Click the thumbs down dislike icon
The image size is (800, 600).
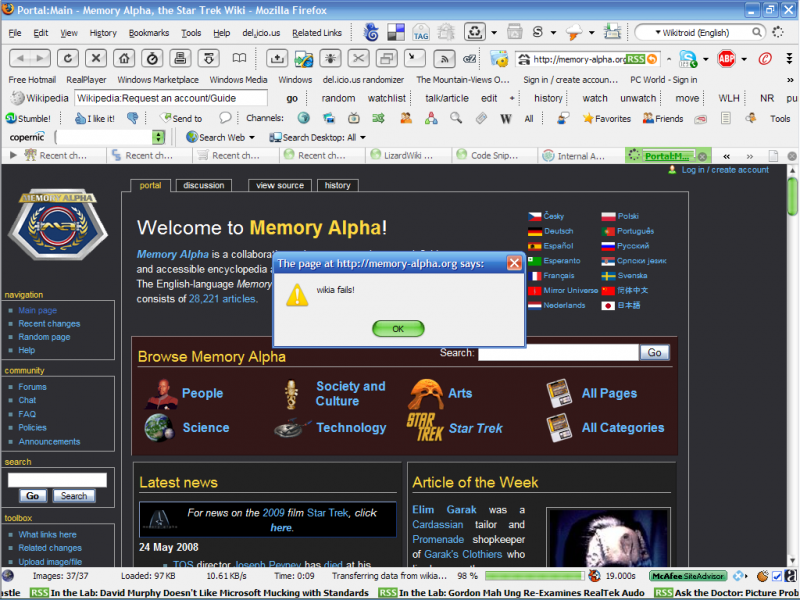coord(132,118)
